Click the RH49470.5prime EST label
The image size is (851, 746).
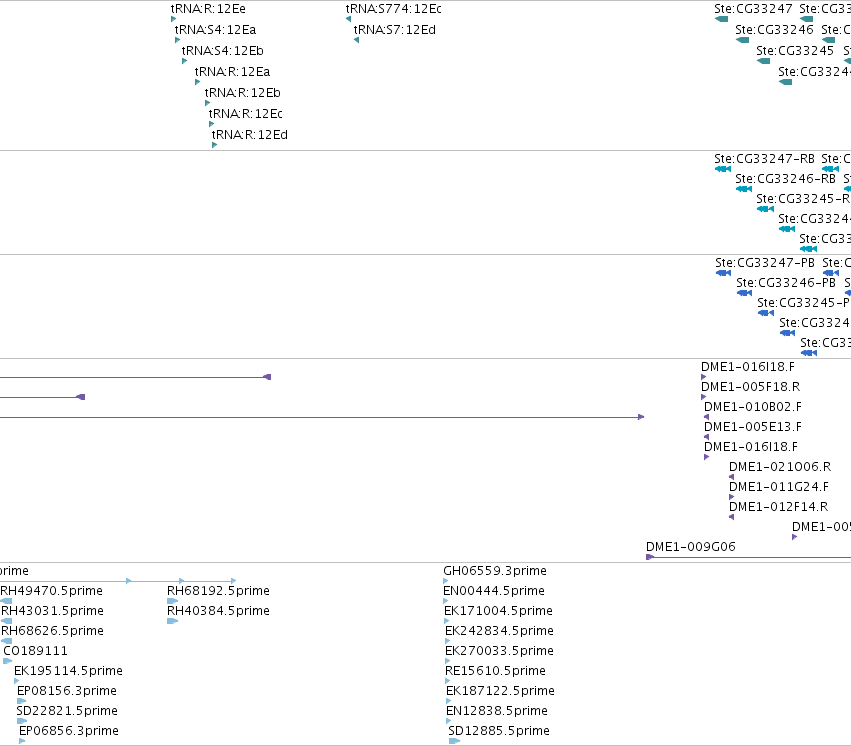click(52, 591)
